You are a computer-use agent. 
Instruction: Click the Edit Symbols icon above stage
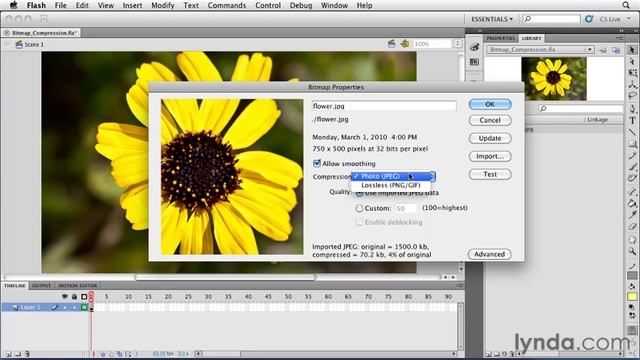404,44
